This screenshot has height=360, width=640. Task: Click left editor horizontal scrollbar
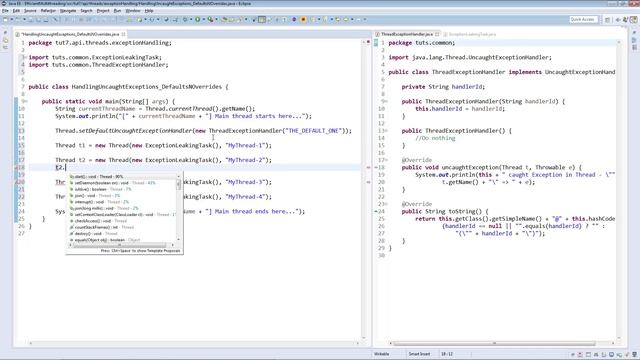point(194,343)
